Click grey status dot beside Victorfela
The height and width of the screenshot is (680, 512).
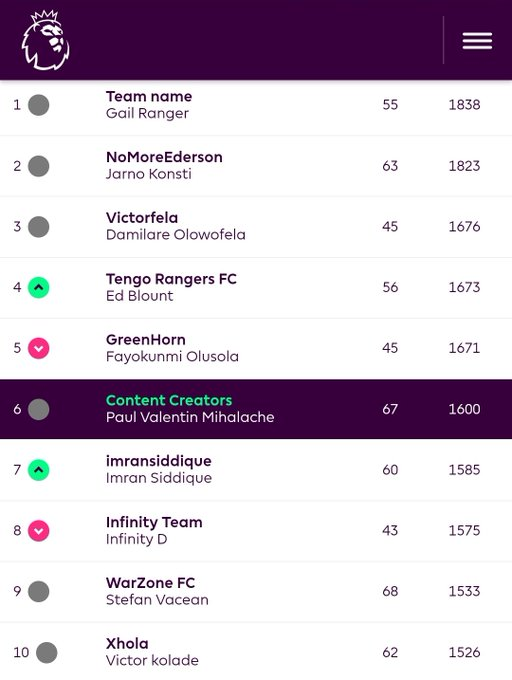pos(39,227)
